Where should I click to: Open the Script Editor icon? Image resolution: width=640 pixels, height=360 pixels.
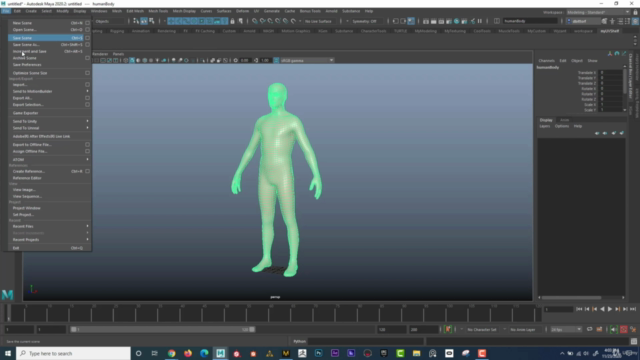coord(633,342)
